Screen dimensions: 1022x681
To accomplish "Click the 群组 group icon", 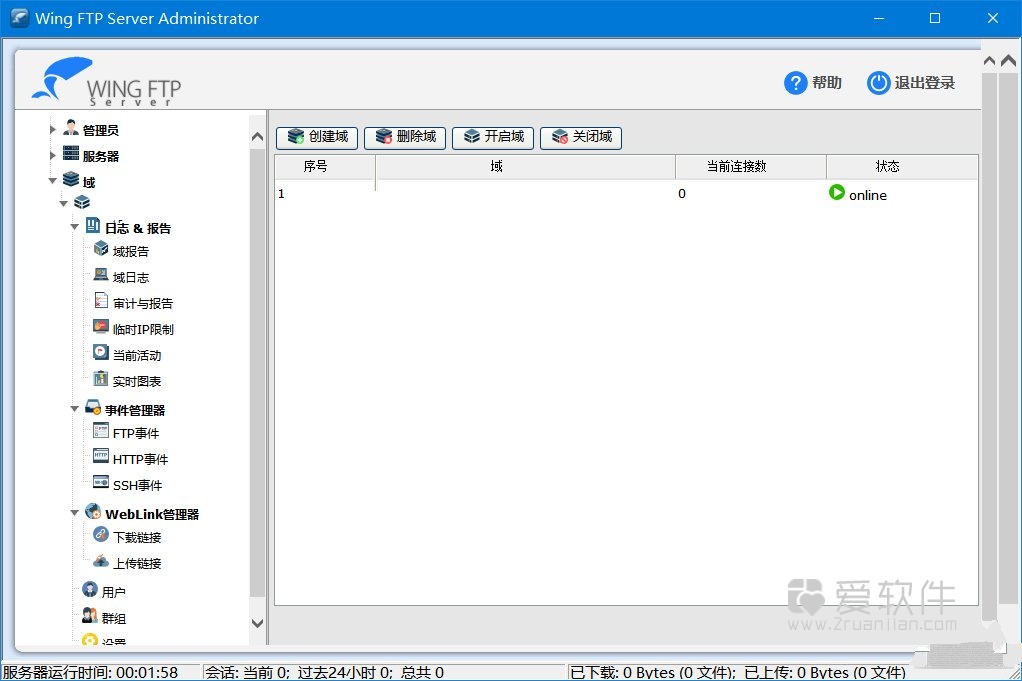I will [x=90, y=615].
